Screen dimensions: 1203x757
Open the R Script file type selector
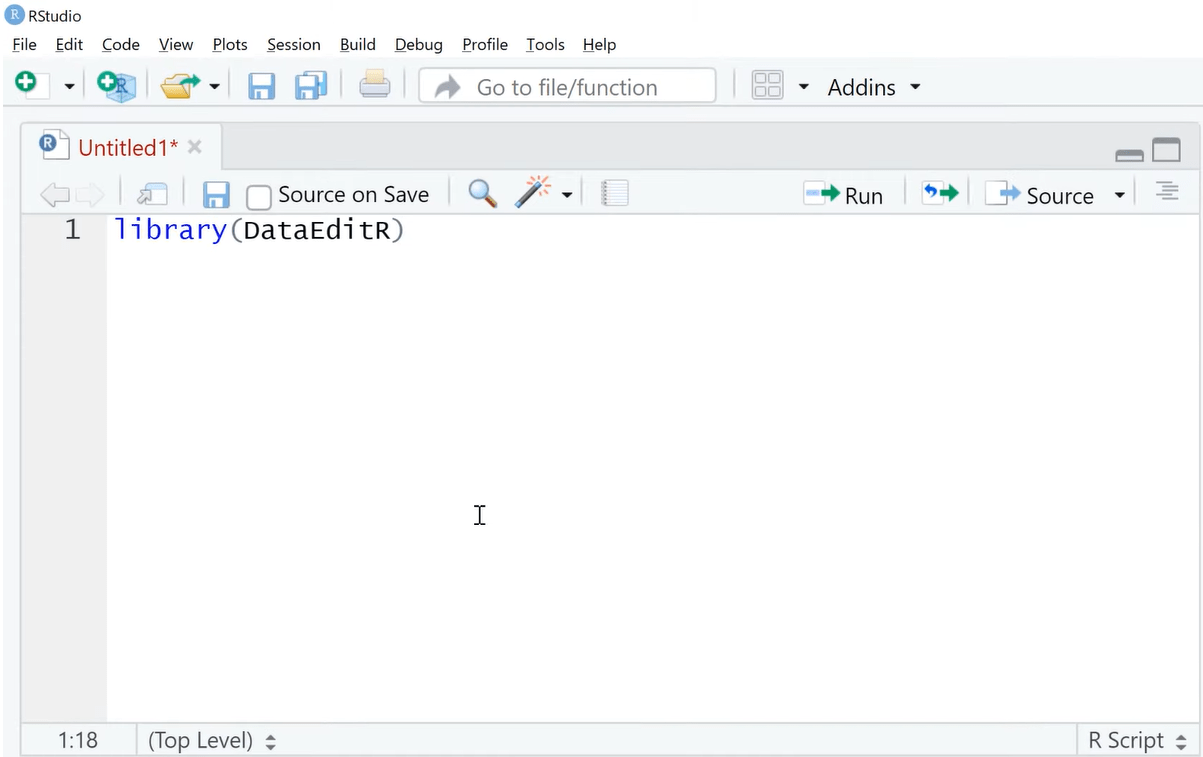click(x=1138, y=740)
